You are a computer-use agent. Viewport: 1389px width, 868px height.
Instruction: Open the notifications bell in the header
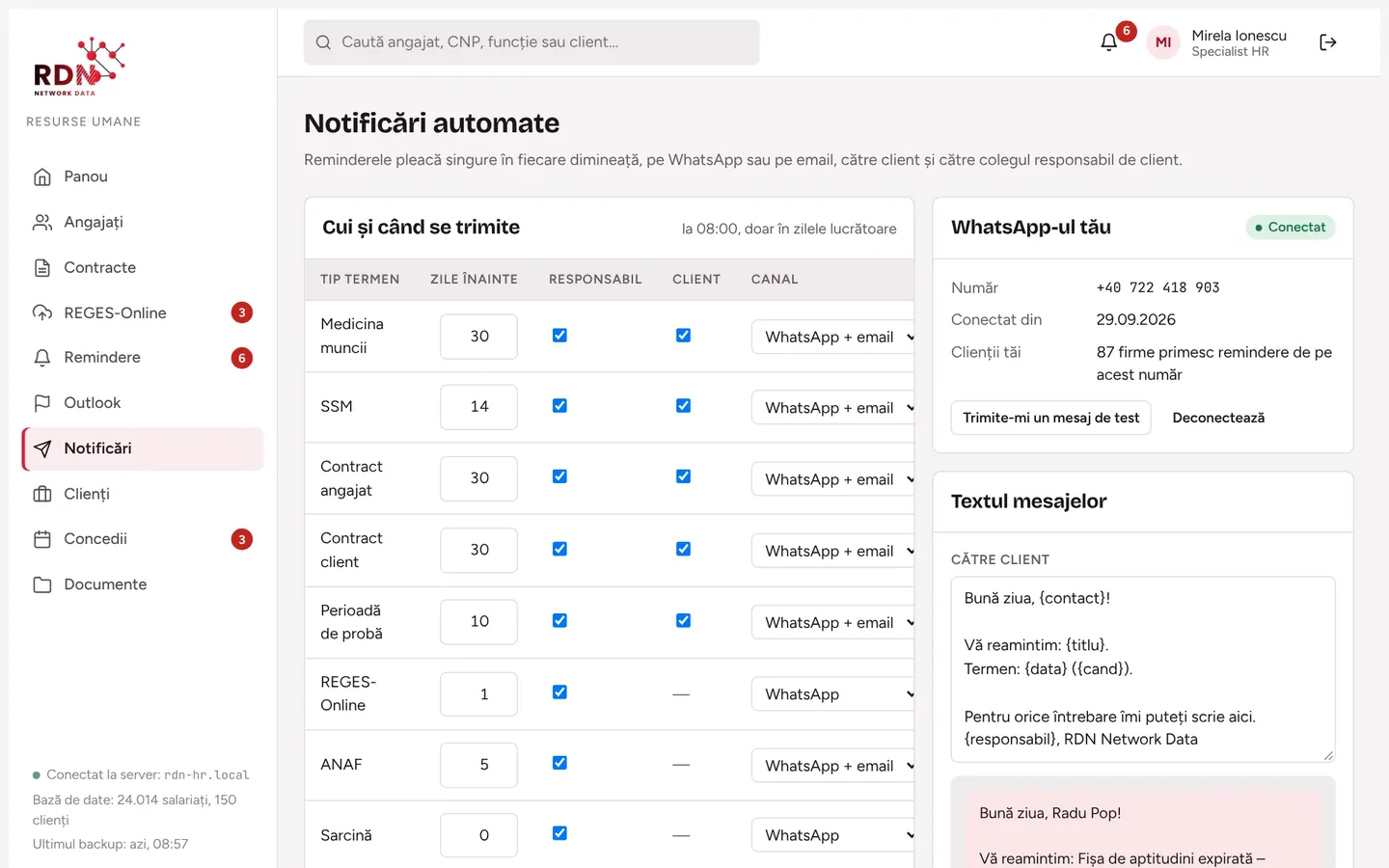1109,42
